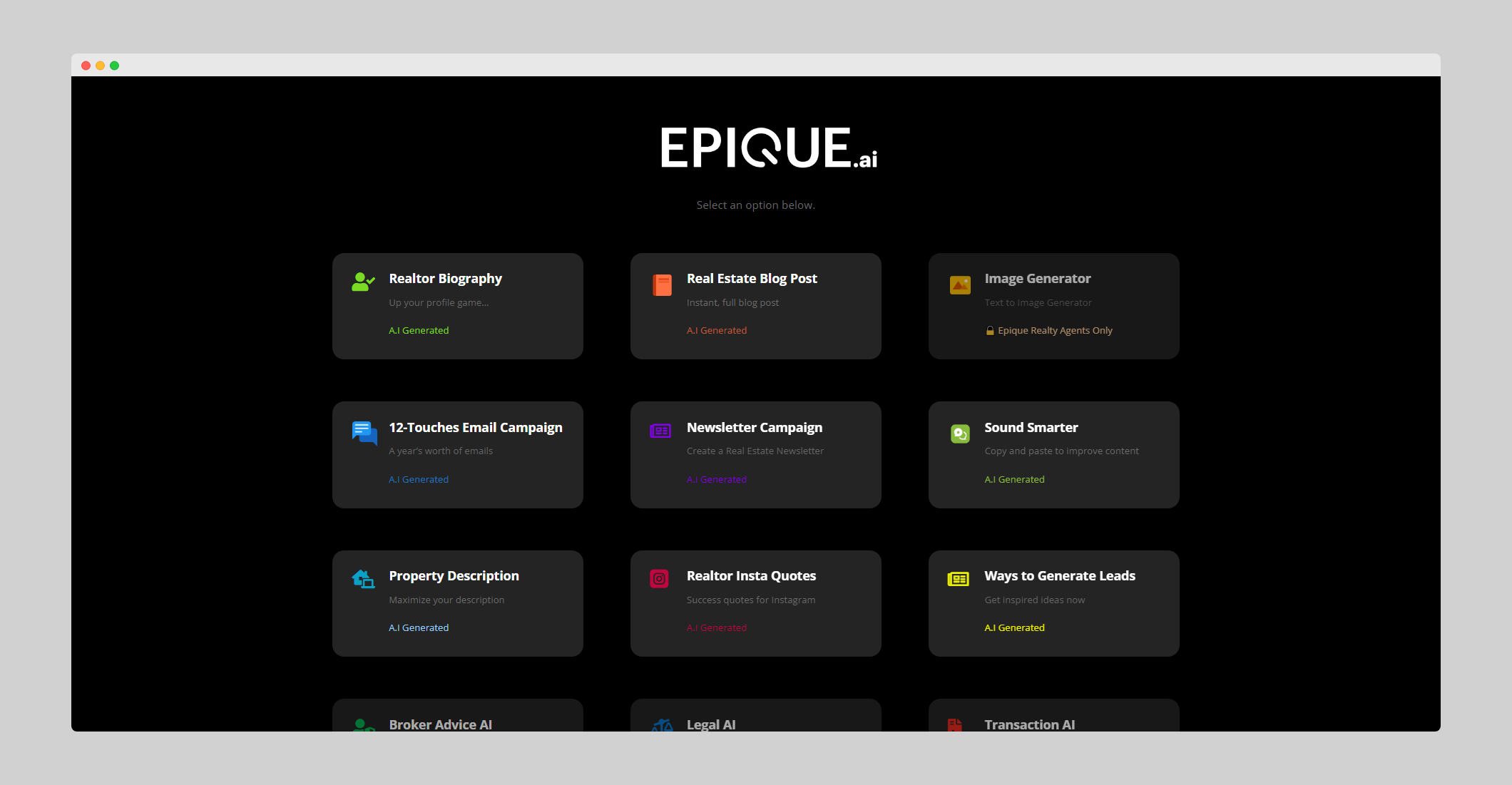Click the Property Description house icon
This screenshot has height=785, width=1512.
(x=363, y=579)
